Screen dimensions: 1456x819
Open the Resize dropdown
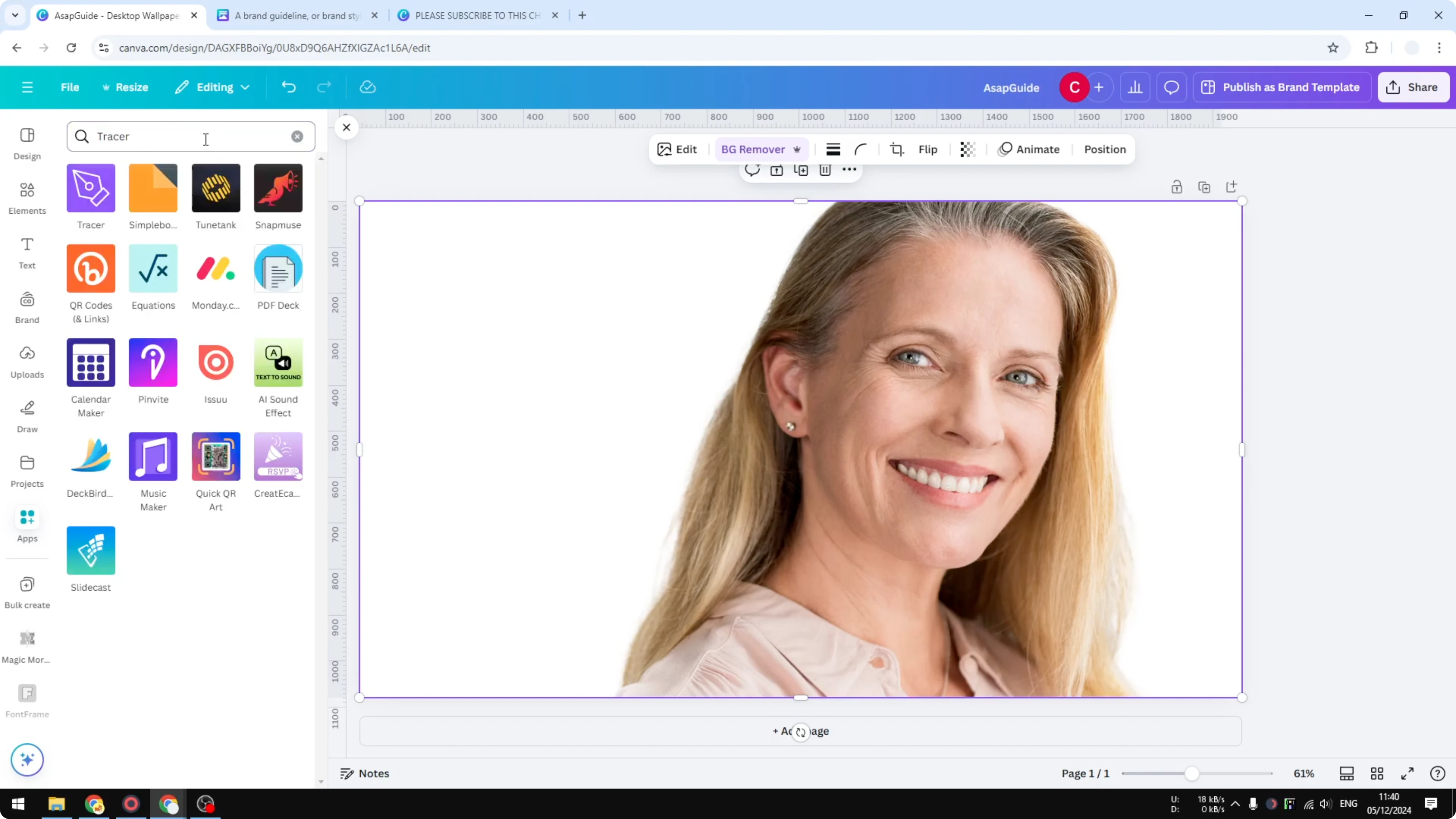[x=125, y=87]
